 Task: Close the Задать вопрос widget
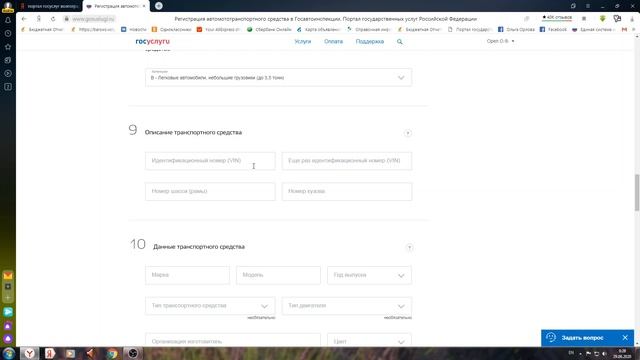coord(625,338)
